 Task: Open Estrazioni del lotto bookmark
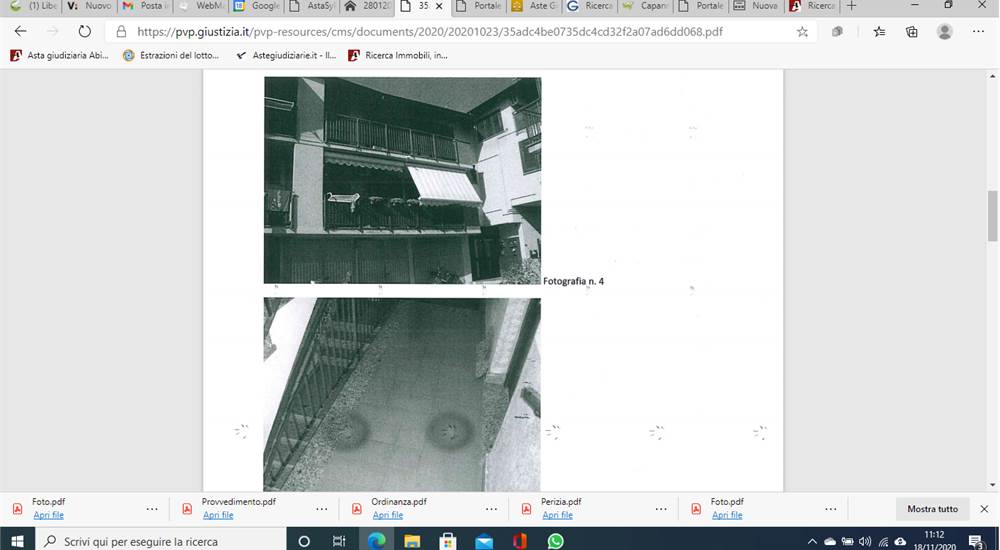tap(171, 56)
